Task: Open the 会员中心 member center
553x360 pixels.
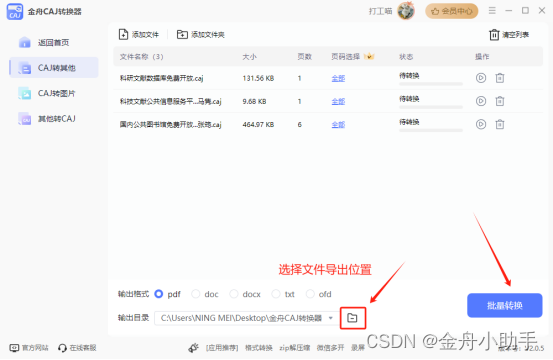Action: pyautogui.click(x=452, y=11)
